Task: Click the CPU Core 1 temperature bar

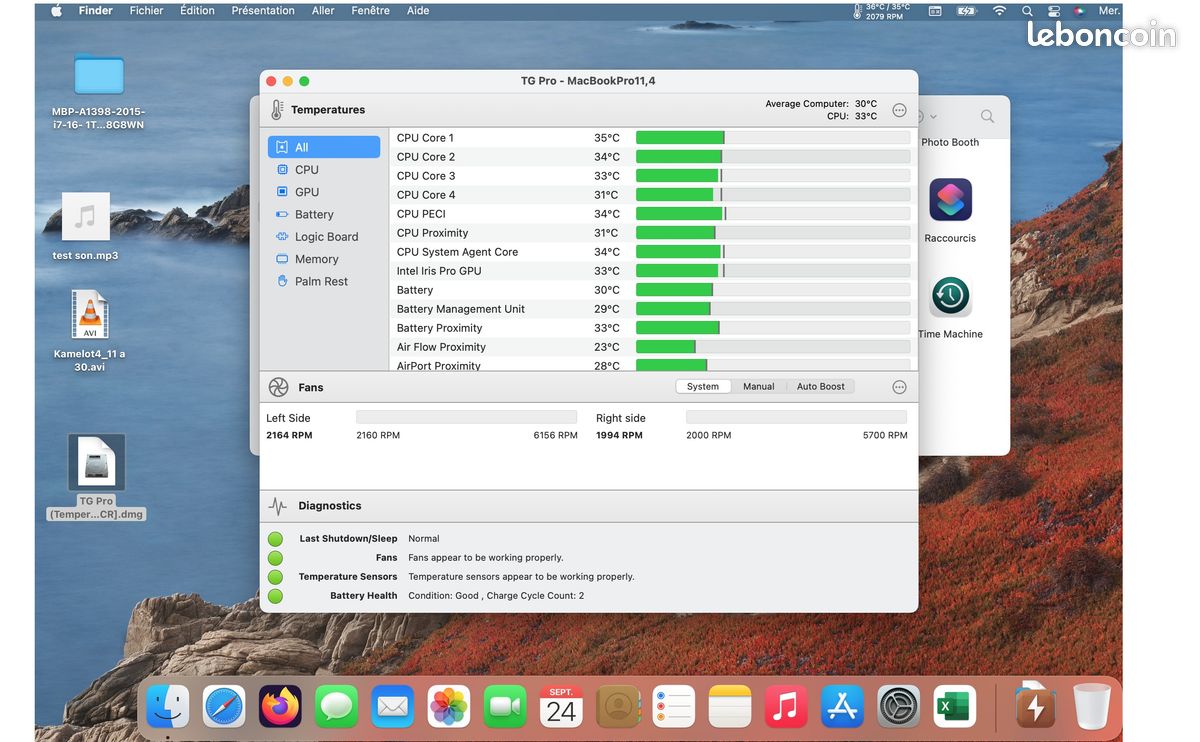Action: (x=773, y=138)
